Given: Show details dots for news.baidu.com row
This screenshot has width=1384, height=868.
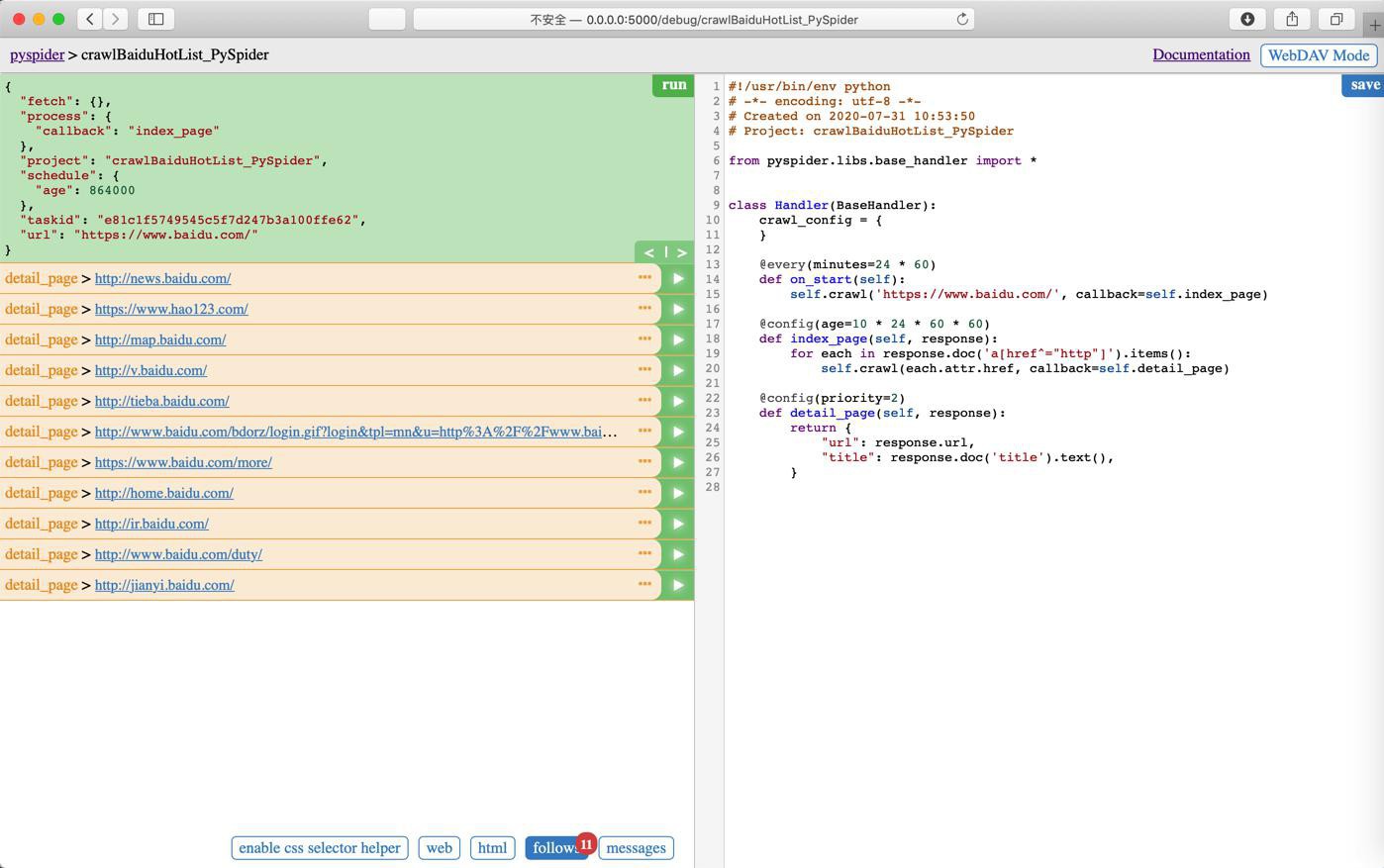Looking at the screenshot, I should point(644,278).
